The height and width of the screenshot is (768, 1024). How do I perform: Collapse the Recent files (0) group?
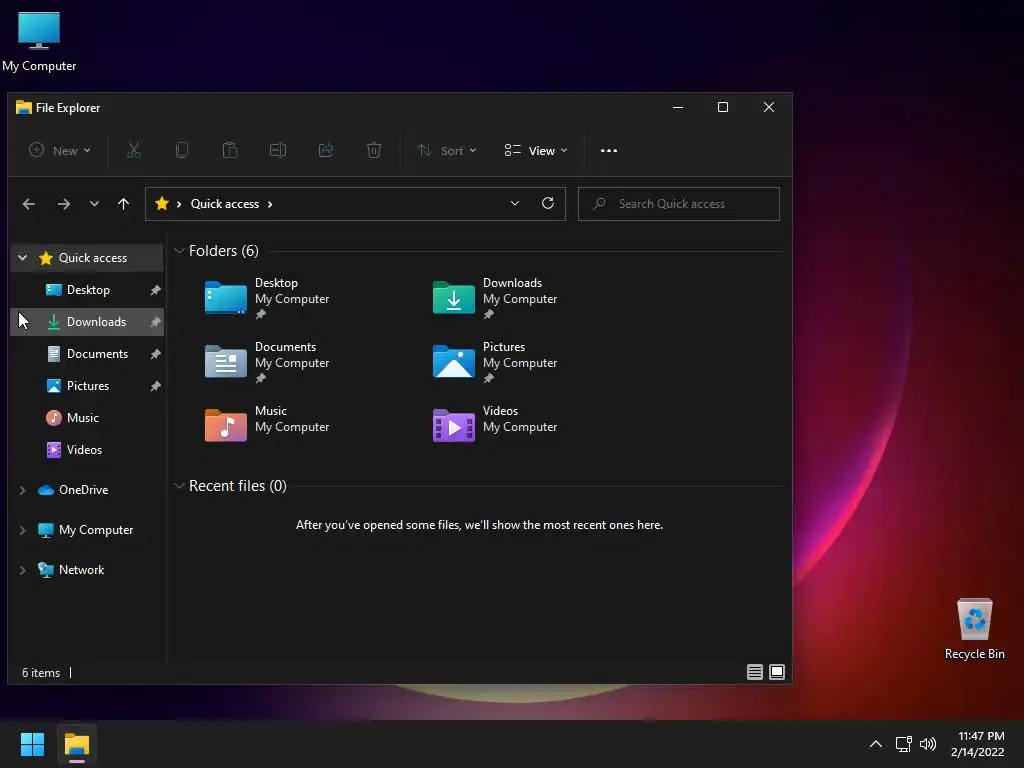(179, 486)
